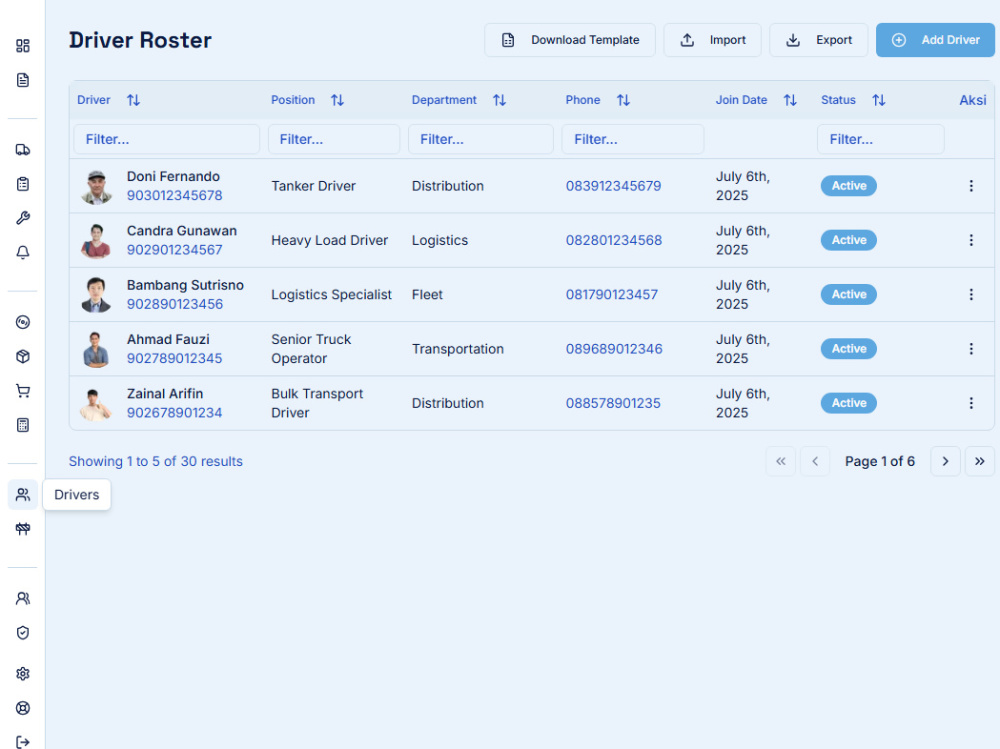1000x749 pixels.
Task: Click the logout icon in sidebar
Action: tap(22, 742)
